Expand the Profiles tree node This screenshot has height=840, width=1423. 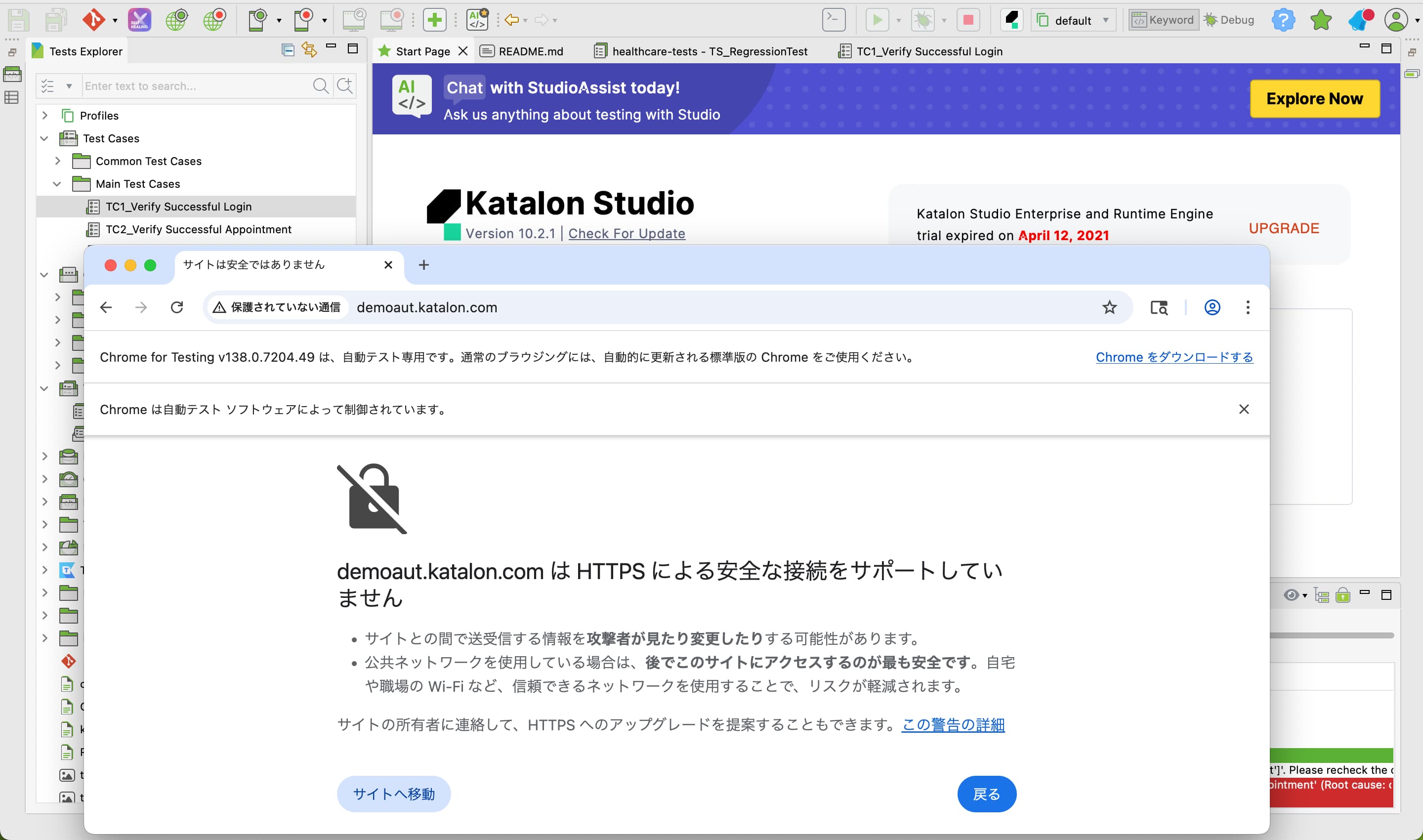click(x=45, y=116)
